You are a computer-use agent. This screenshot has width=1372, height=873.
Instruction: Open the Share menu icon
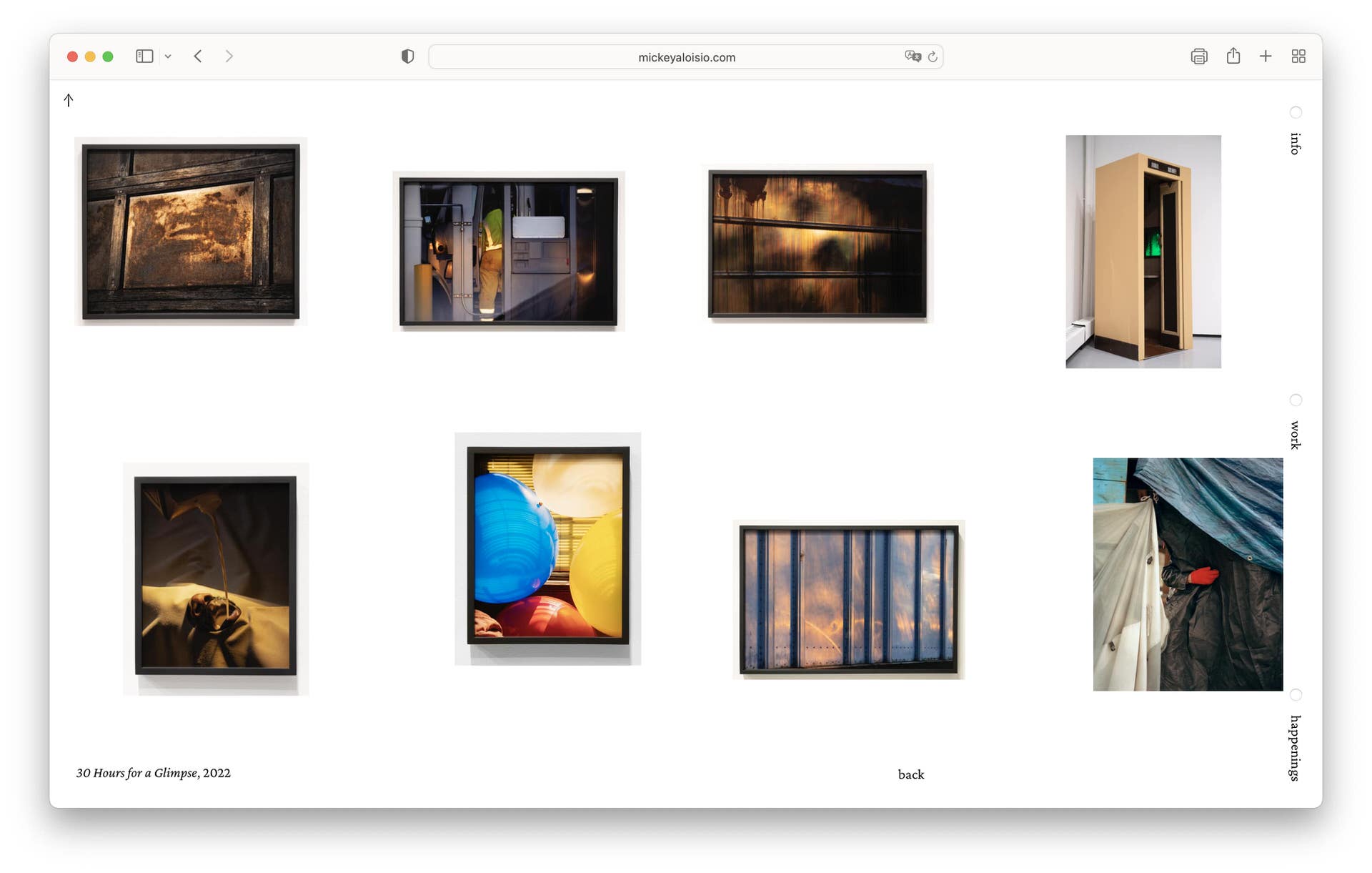(x=1233, y=56)
